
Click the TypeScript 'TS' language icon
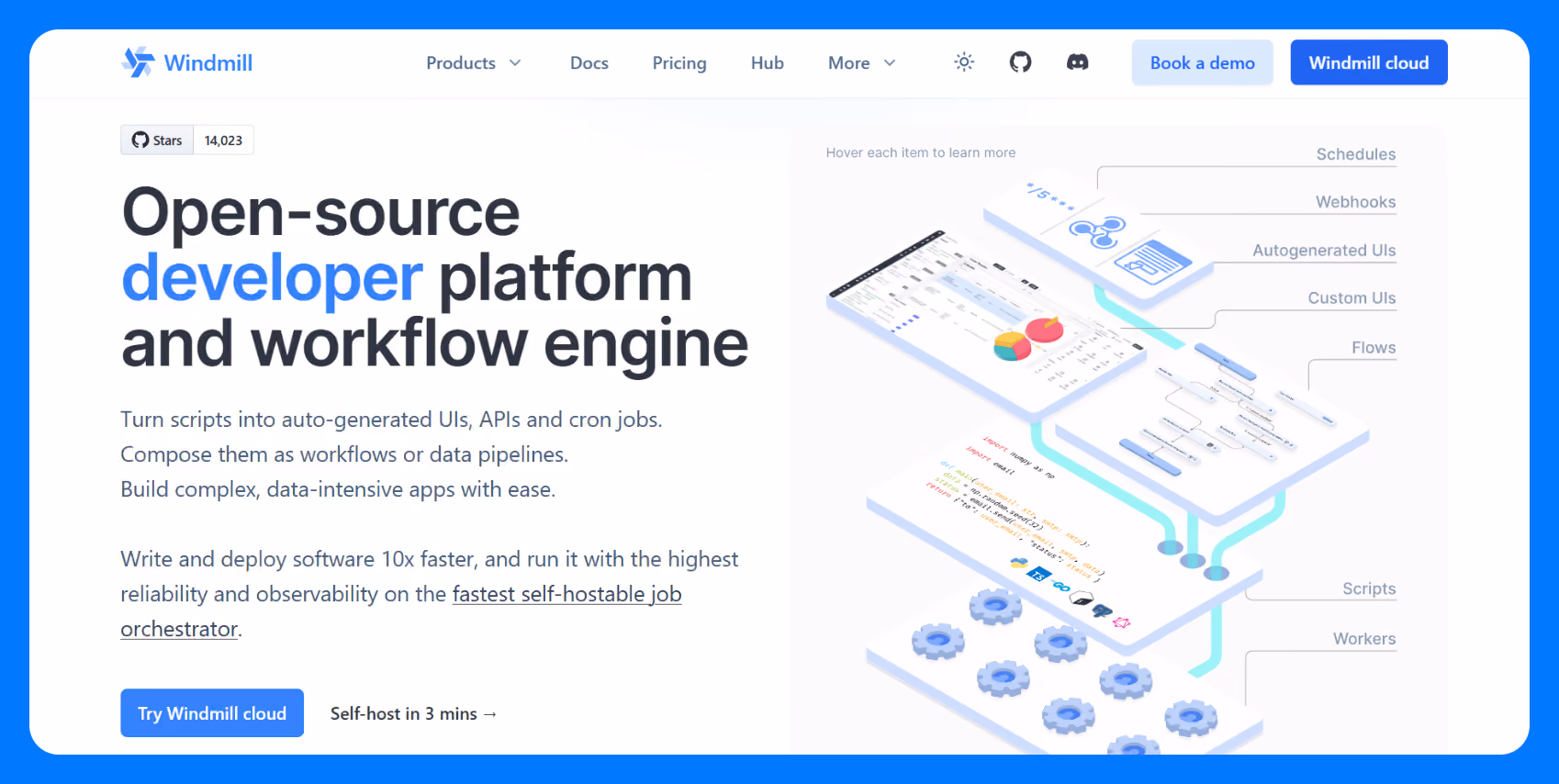coord(1038,575)
